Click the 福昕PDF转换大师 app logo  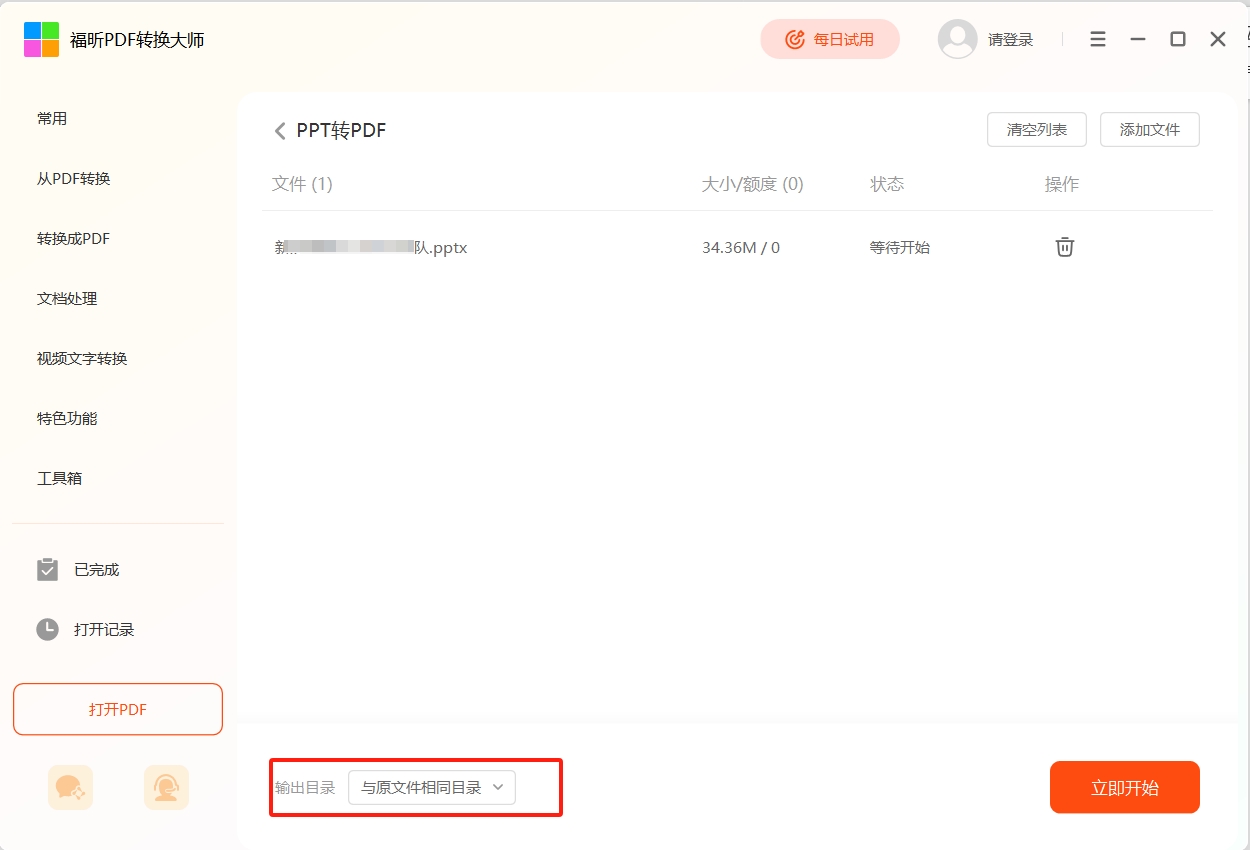(41, 40)
